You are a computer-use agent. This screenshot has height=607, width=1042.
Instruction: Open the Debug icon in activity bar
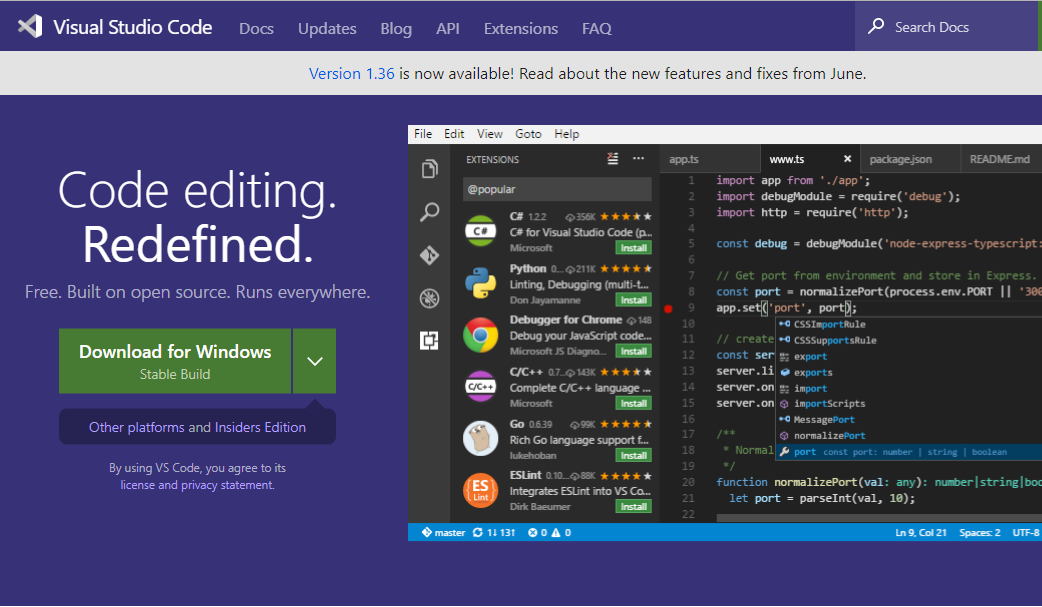point(429,298)
